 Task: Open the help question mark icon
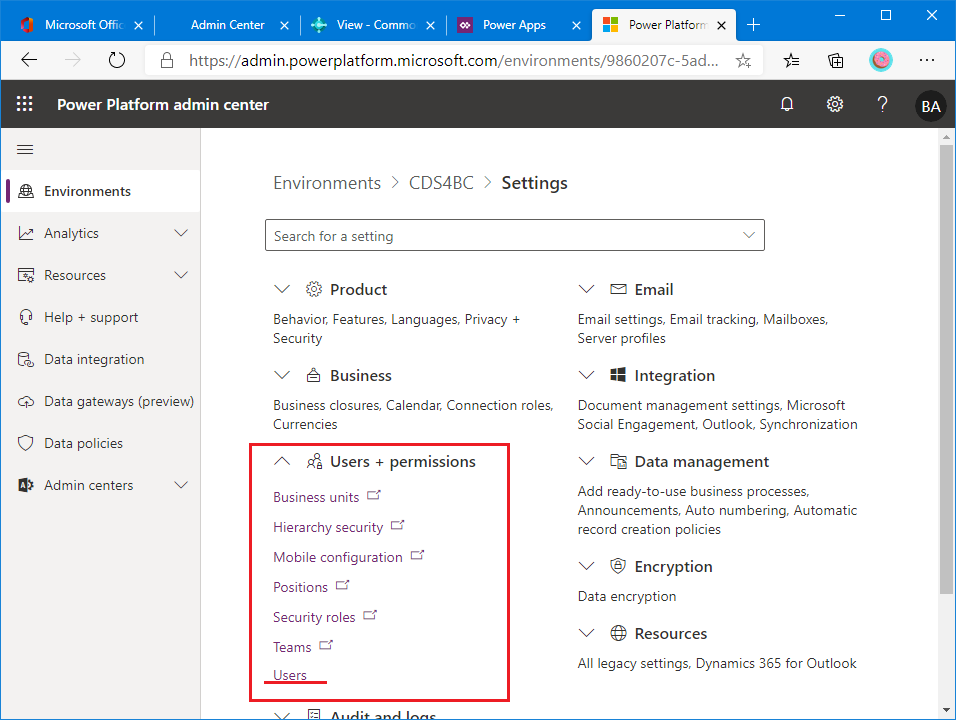pos(882,104)
